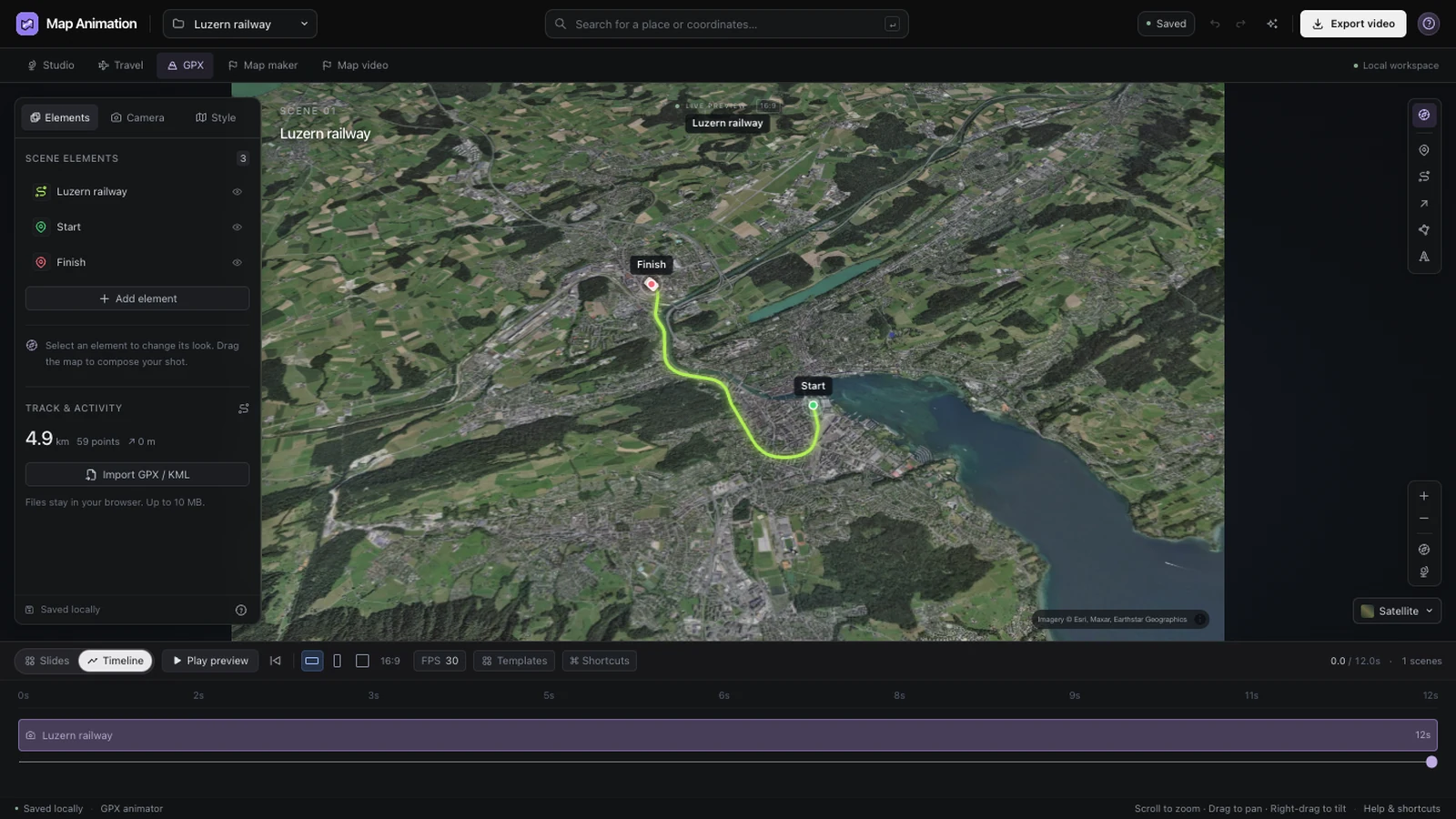Select the arrow tool in right toolbar
The height and width of the screenshot is (819, 1456).
coord(1424,203)
